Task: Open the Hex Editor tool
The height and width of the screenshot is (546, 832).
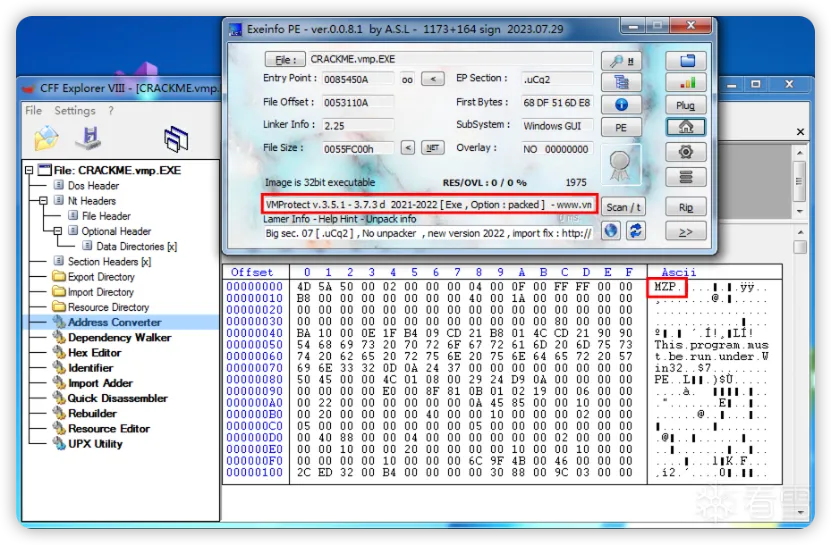Action: pos(94,352)
